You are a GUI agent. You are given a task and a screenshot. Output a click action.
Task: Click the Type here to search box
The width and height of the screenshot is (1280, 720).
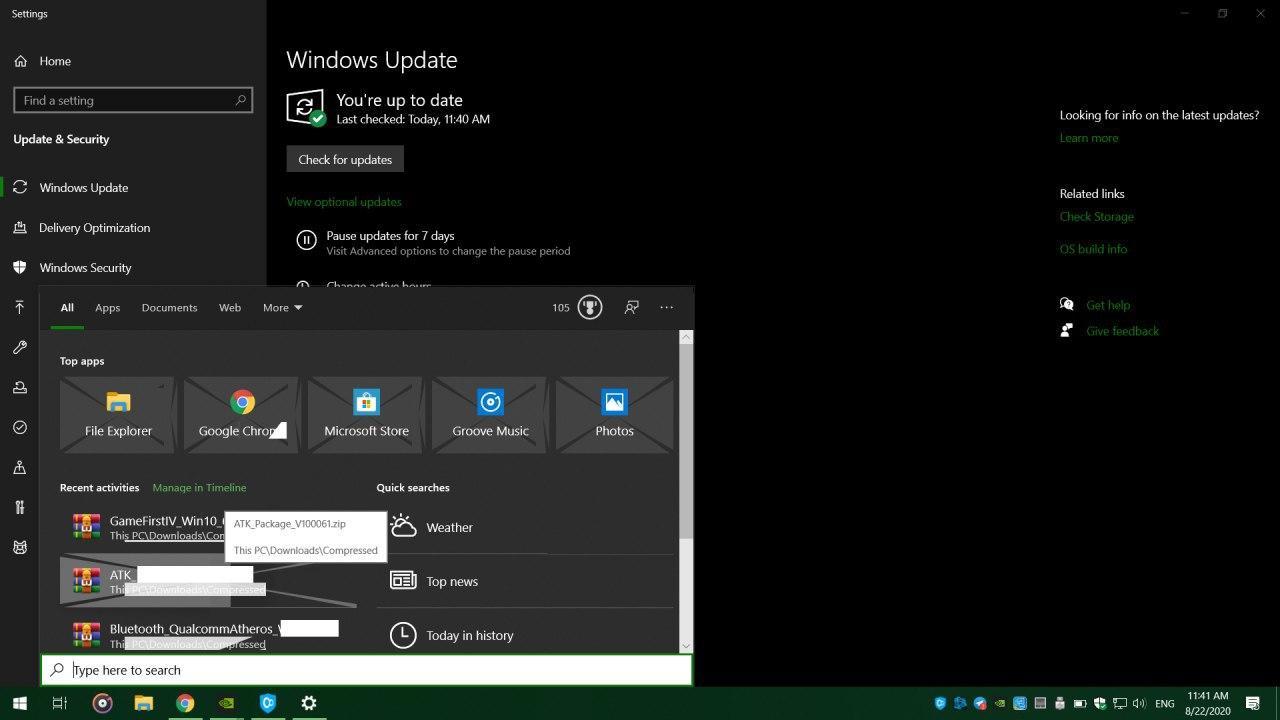click(366, 670)
